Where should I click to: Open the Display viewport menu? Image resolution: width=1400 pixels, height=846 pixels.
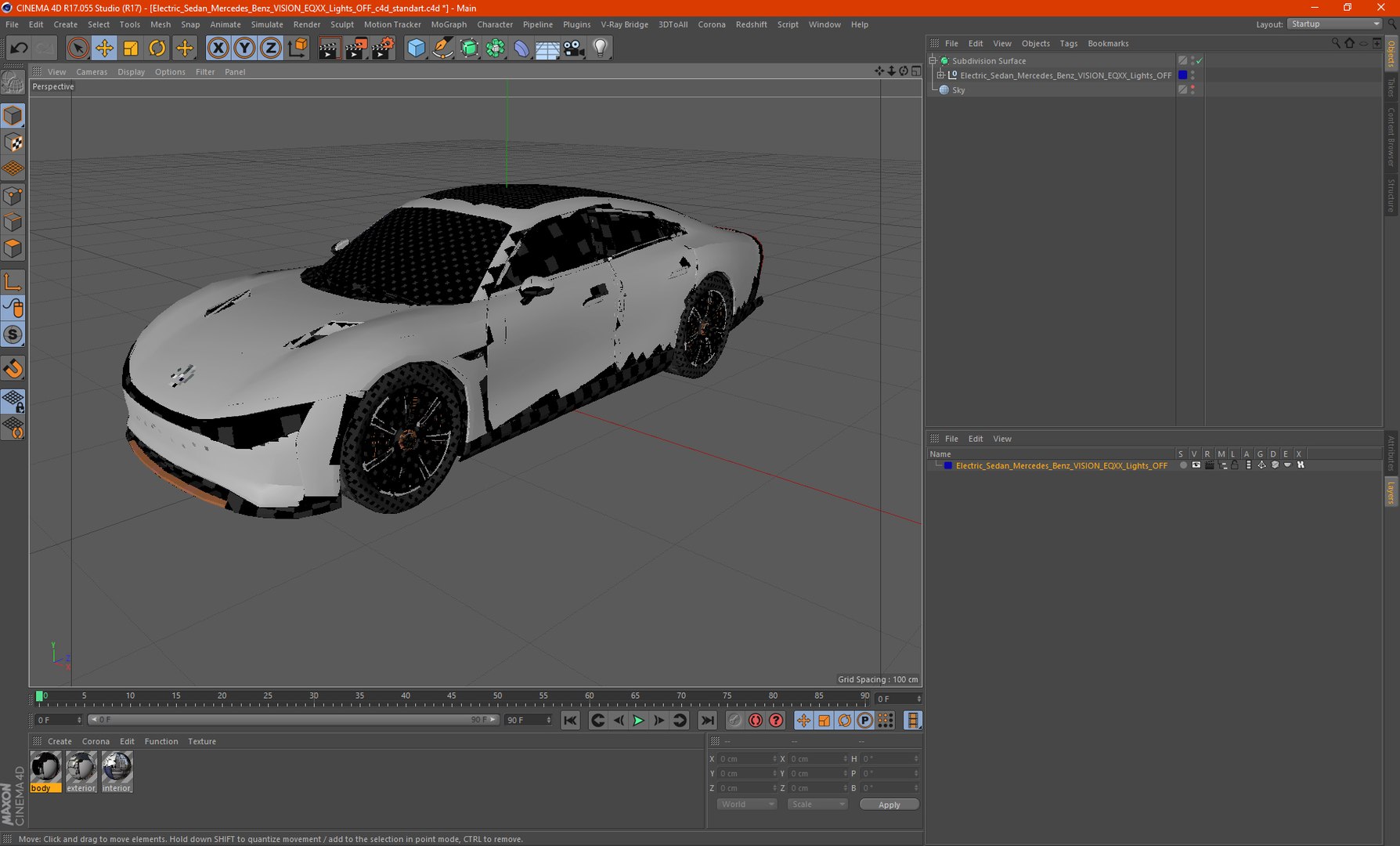132,72
